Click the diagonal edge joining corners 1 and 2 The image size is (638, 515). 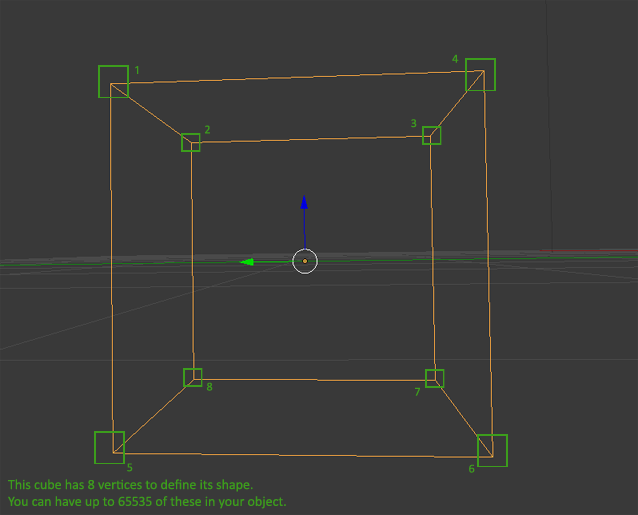(151, 113)
